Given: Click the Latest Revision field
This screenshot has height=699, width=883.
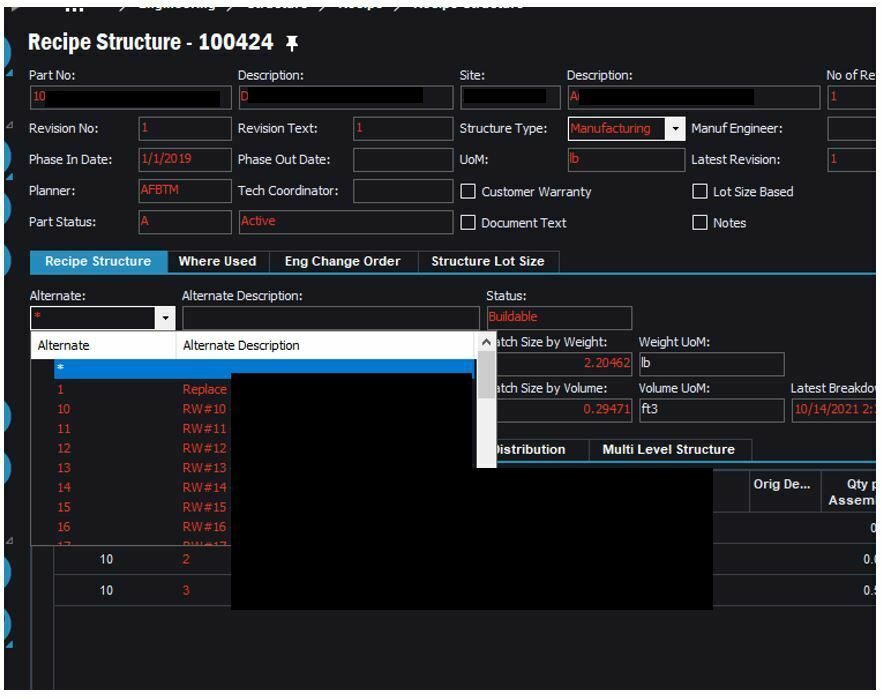Looking at the screenshot, I should [x=851, y=160].
